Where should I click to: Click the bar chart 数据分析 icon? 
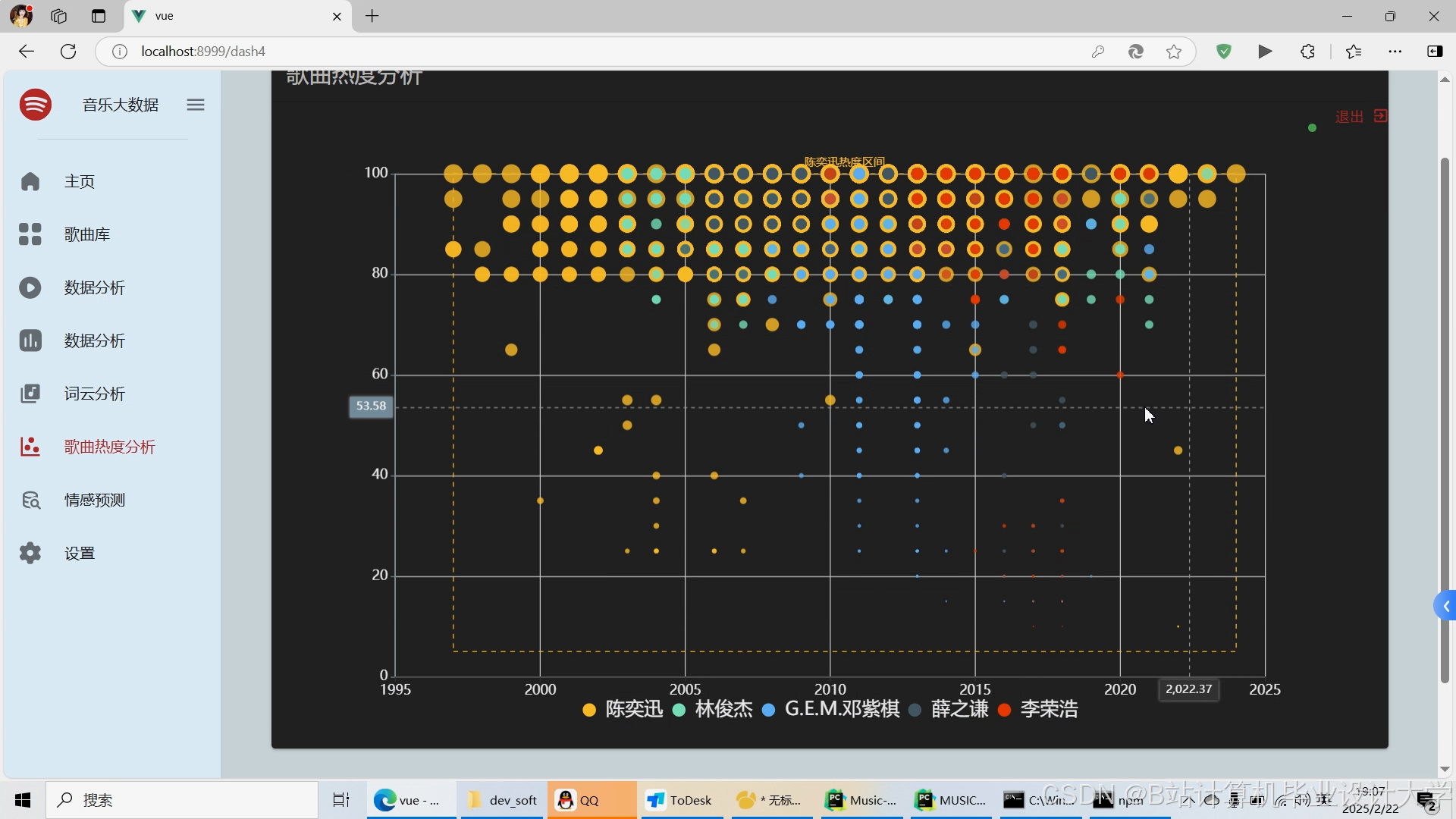click(30, 340)
